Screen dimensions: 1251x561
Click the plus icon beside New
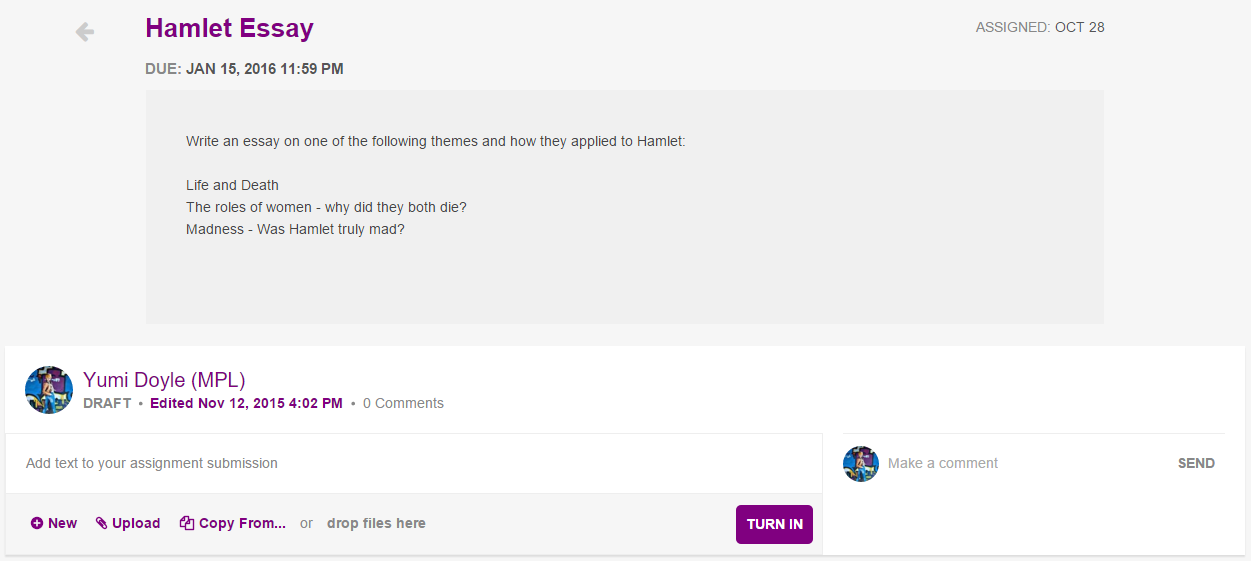pyautogui.click(x=37, y=523)
